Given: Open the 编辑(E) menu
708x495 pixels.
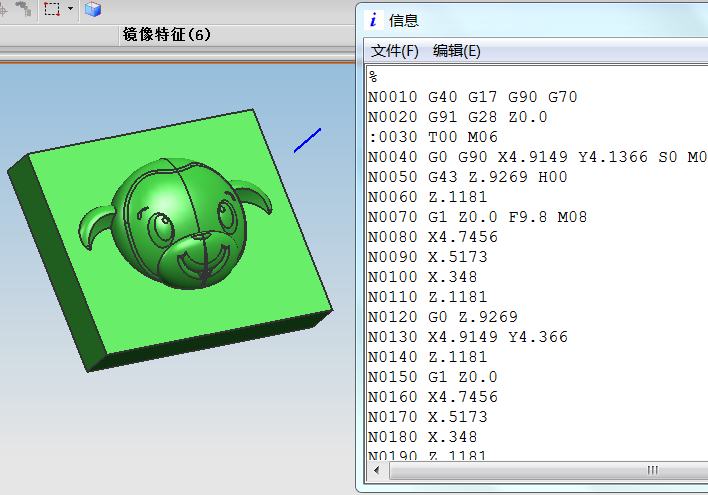Looking at the screenshot, I should (x=456, y=51).
